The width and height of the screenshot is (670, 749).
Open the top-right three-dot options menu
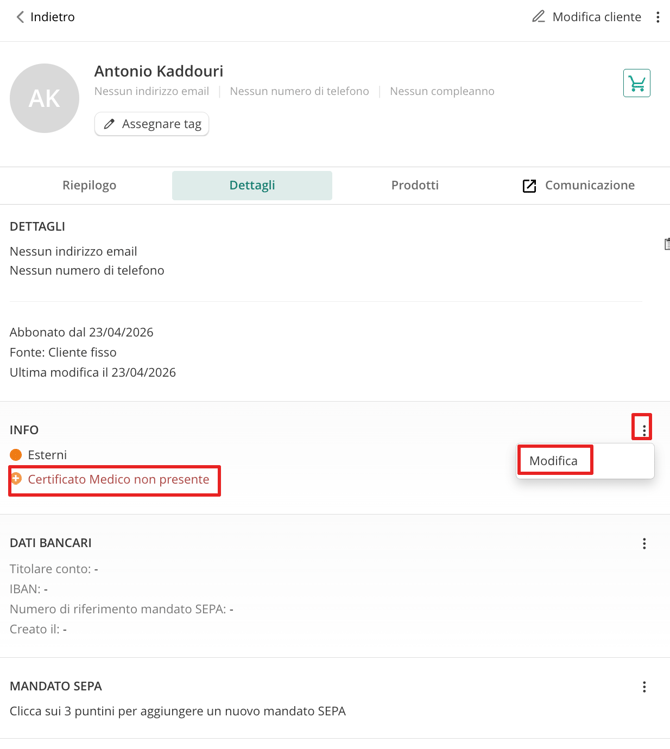pyautogui.click(x=658, y=17)
